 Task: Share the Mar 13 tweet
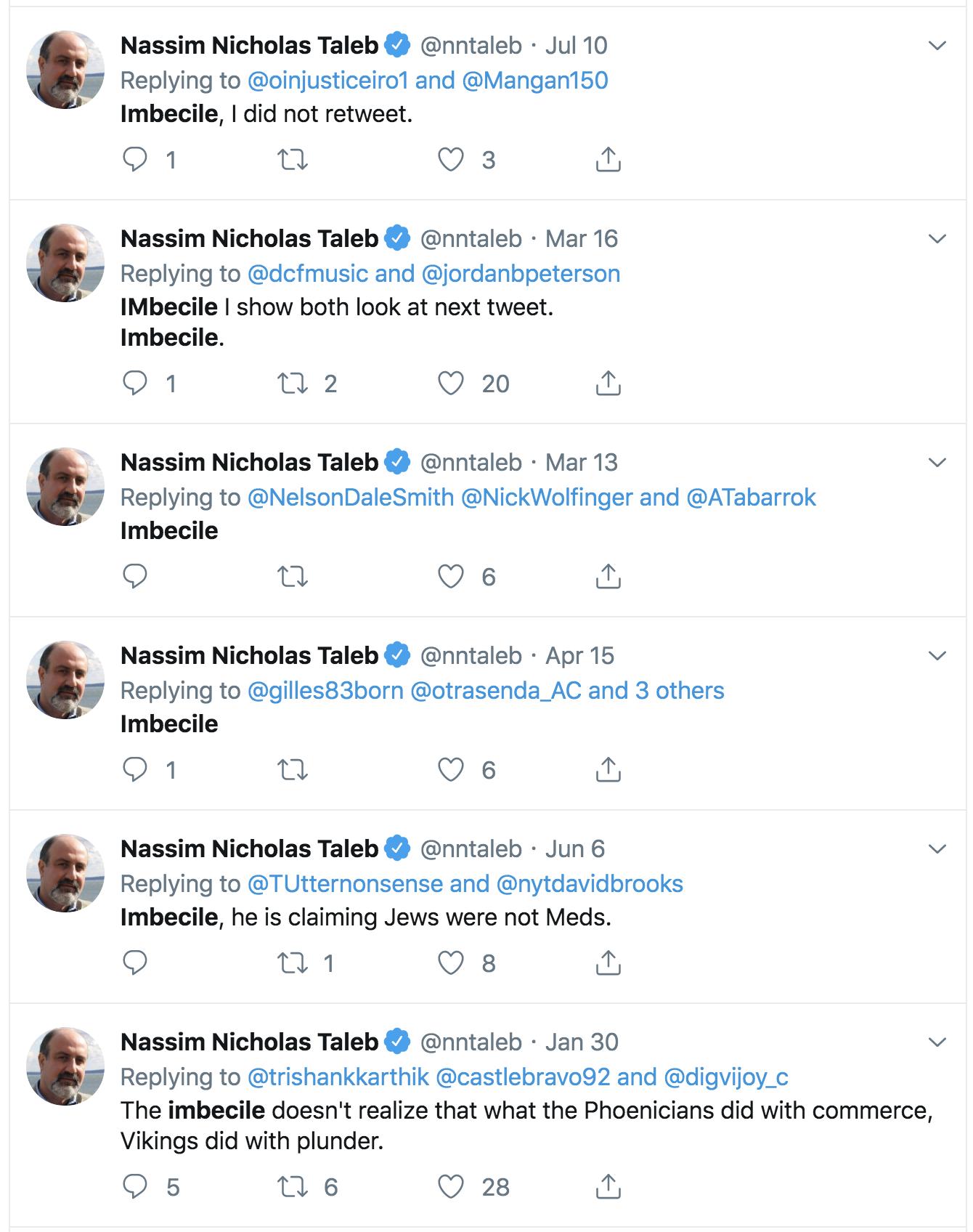tap(608, 576)
